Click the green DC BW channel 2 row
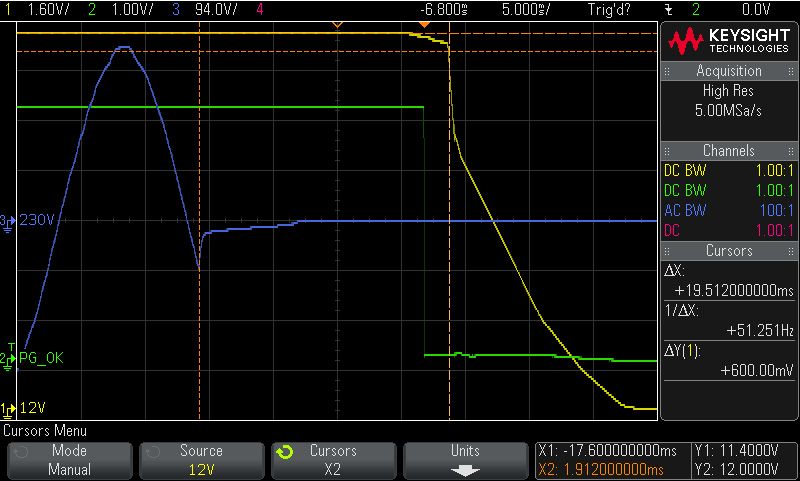The height and width of the screenshot is (481, 800). click(728, 190)
